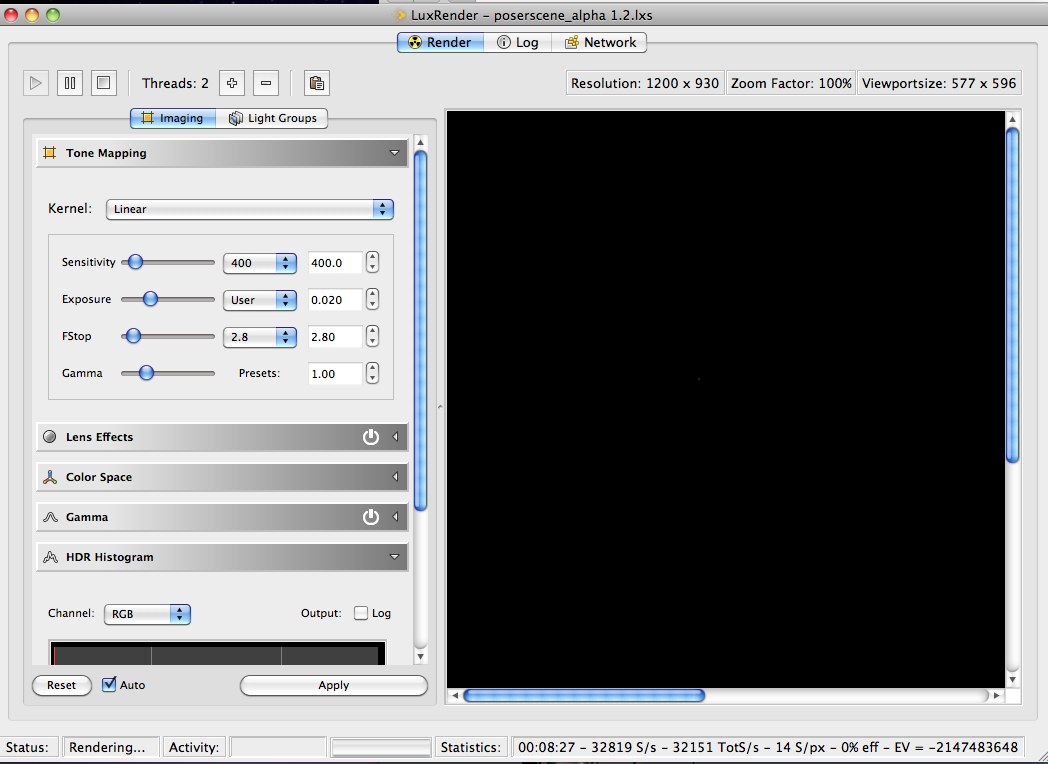Open the Sensitivity preset dropdown showing 400

point(259,263)
